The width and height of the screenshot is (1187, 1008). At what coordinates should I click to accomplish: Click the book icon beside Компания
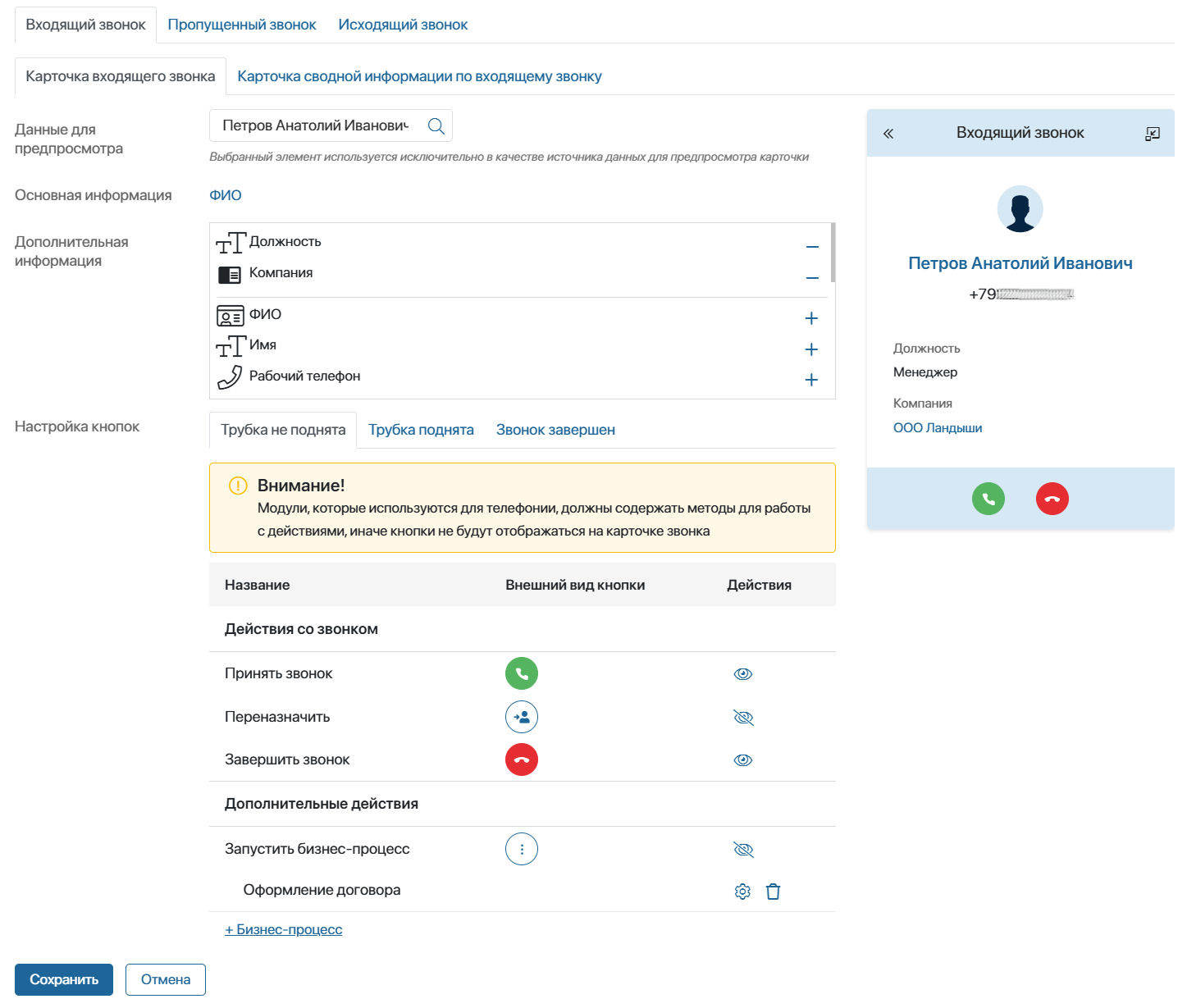(230, 275)
